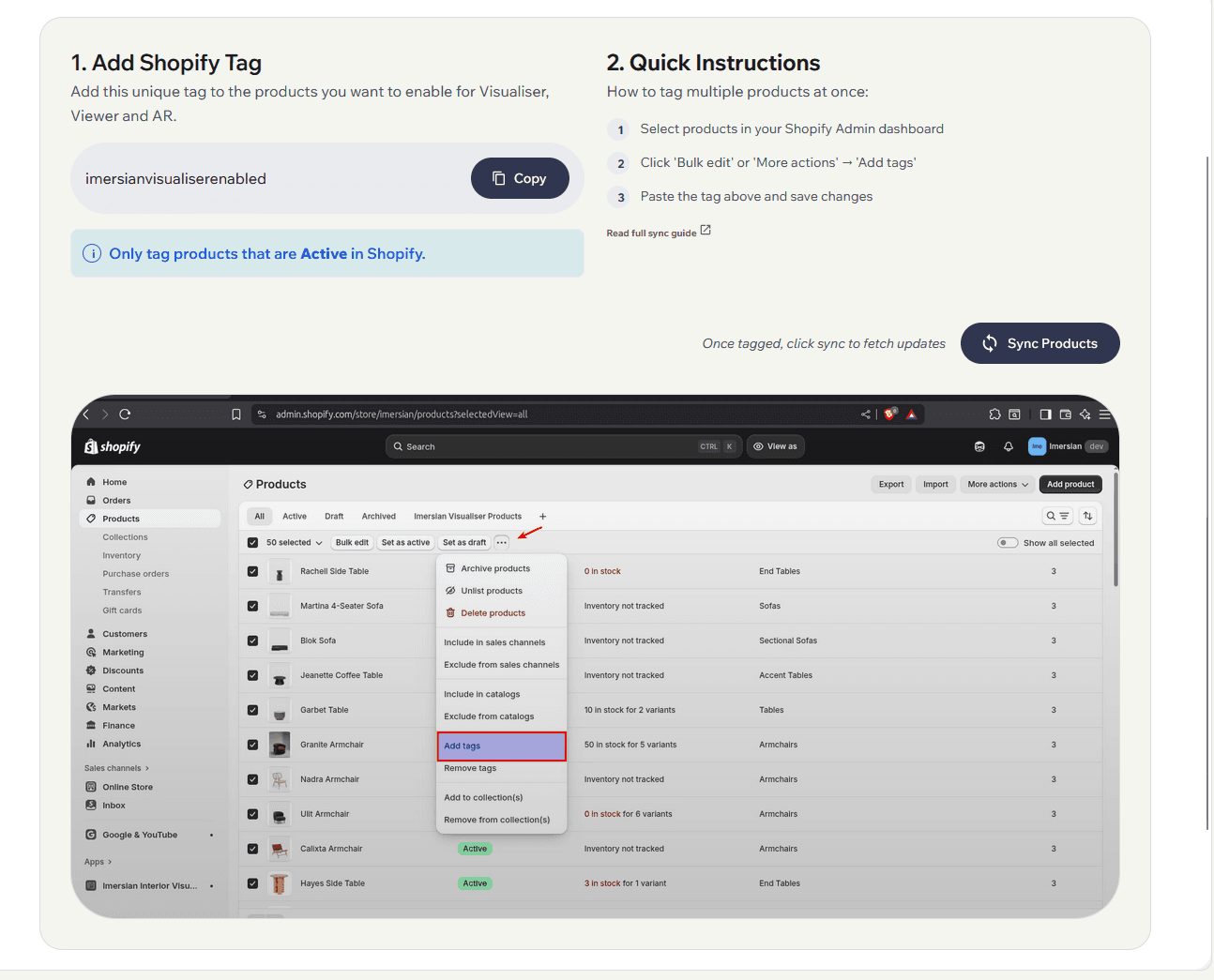The image size is (1214, 980).
Task: Open Content in Shopify sidebar
Action: point(119,688)
